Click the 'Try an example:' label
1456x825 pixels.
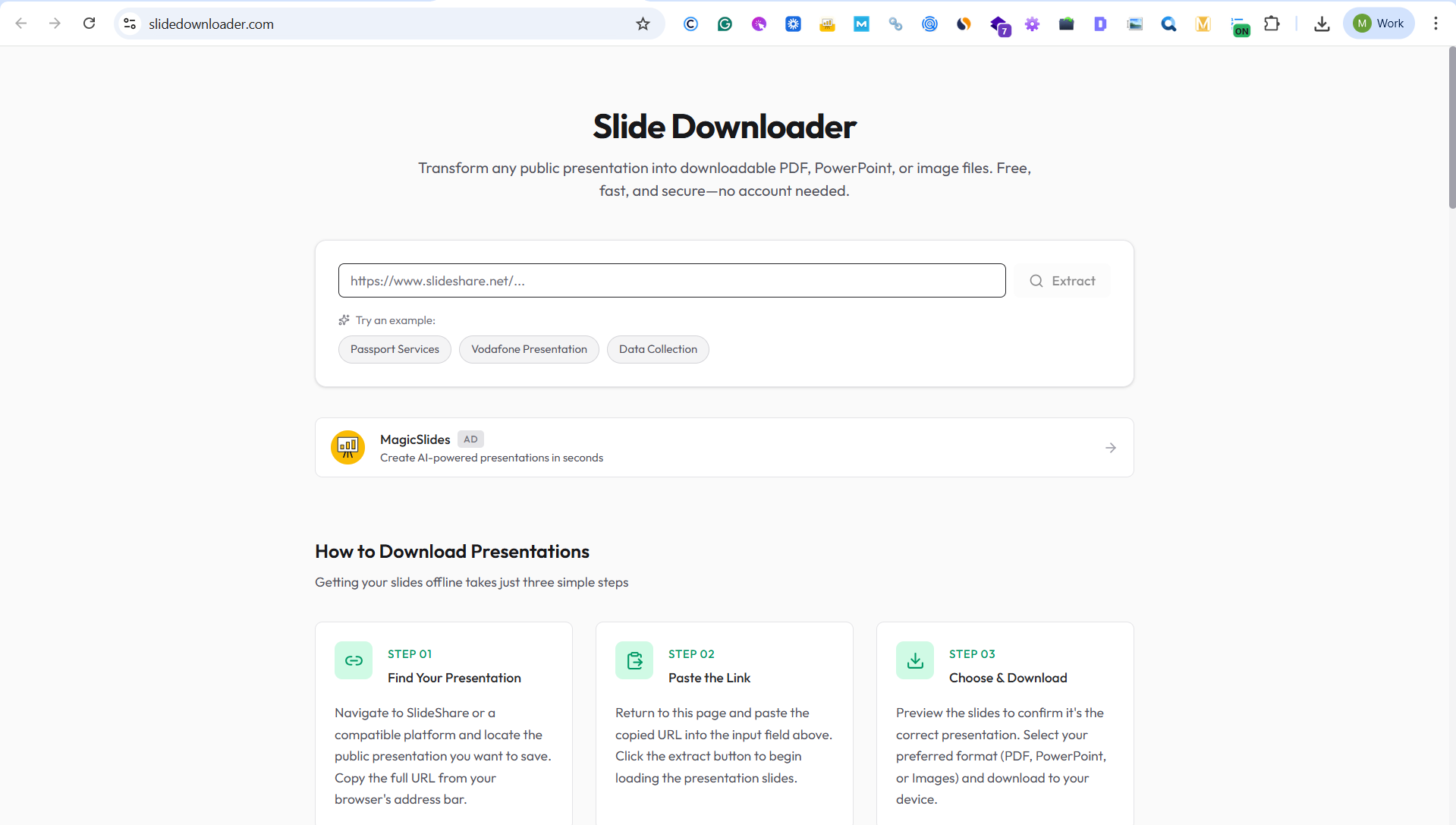(x=395, y=320)
